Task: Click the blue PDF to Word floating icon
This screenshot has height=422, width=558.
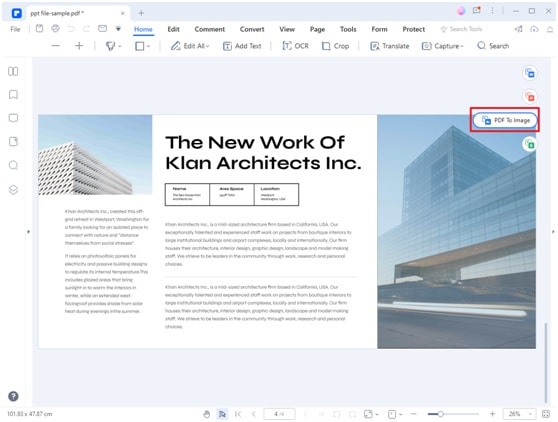Action: click(530, 73)
